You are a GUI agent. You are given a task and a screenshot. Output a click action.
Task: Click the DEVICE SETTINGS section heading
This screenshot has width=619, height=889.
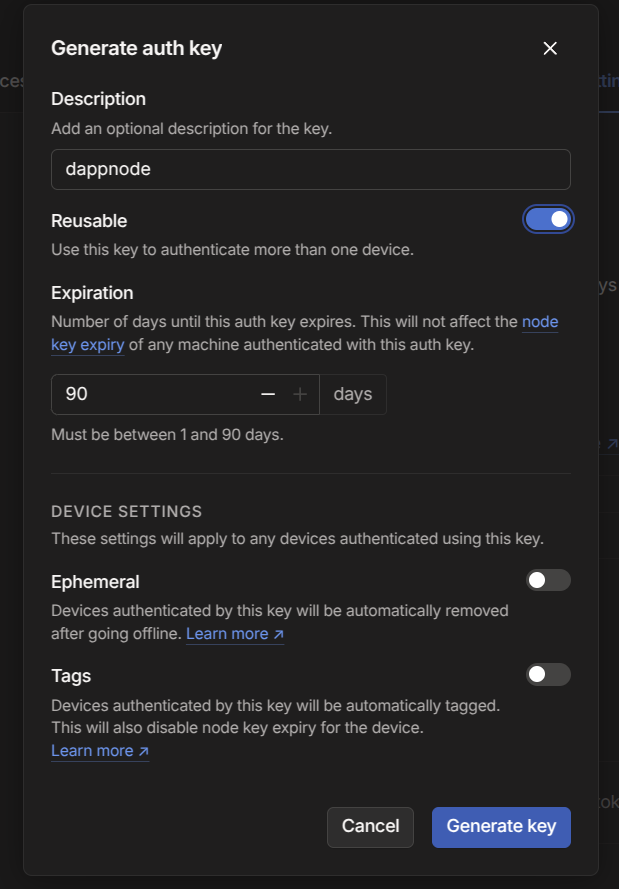click(126, 511)
